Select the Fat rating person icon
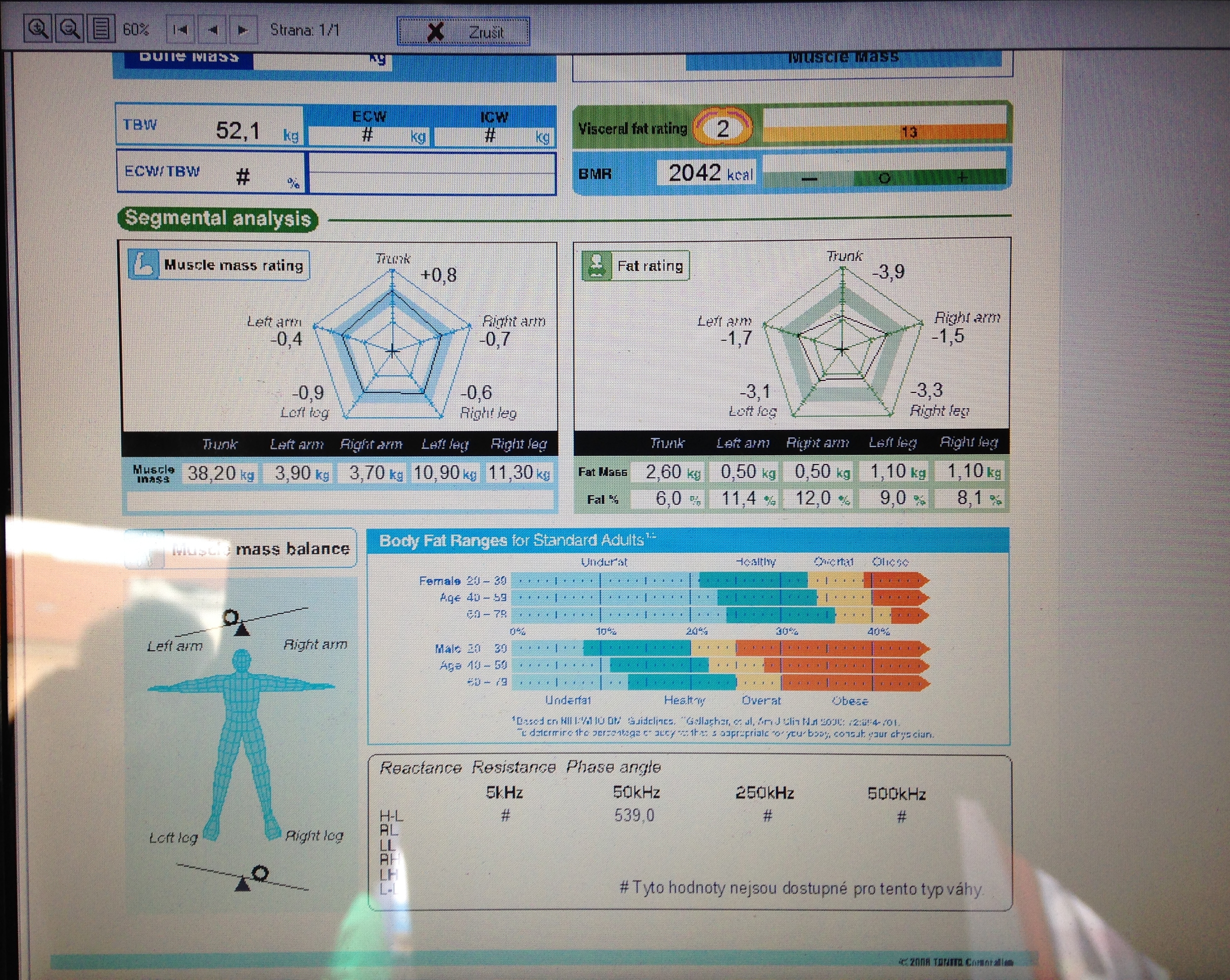The width and height of the screenshot is (1230, 980). 596,265
